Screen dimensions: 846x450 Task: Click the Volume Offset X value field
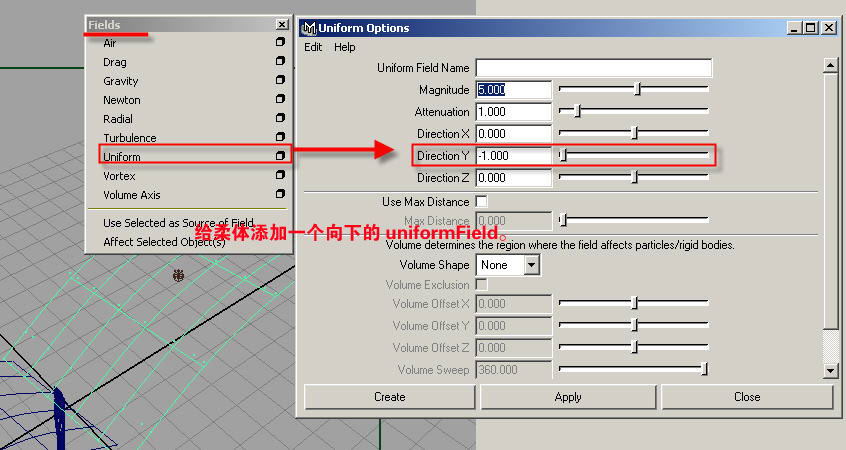pos(514,304)
